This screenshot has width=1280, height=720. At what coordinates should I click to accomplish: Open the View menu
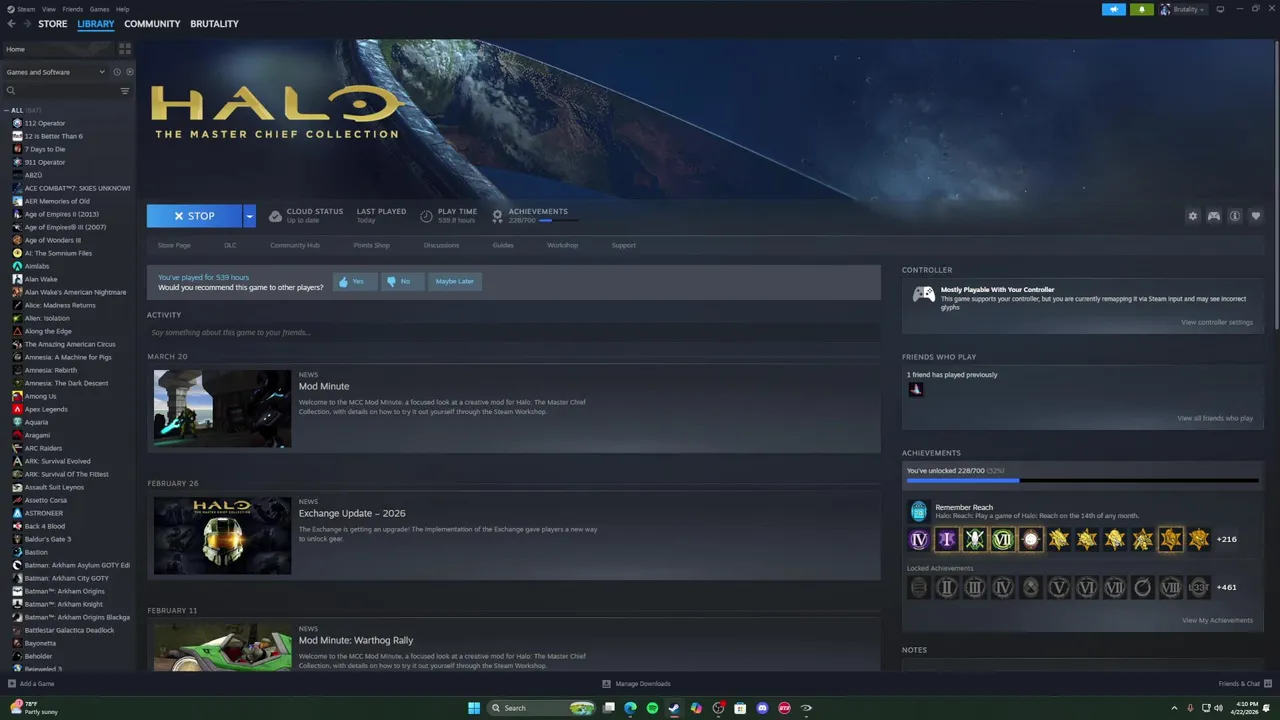tap(49, 9)
